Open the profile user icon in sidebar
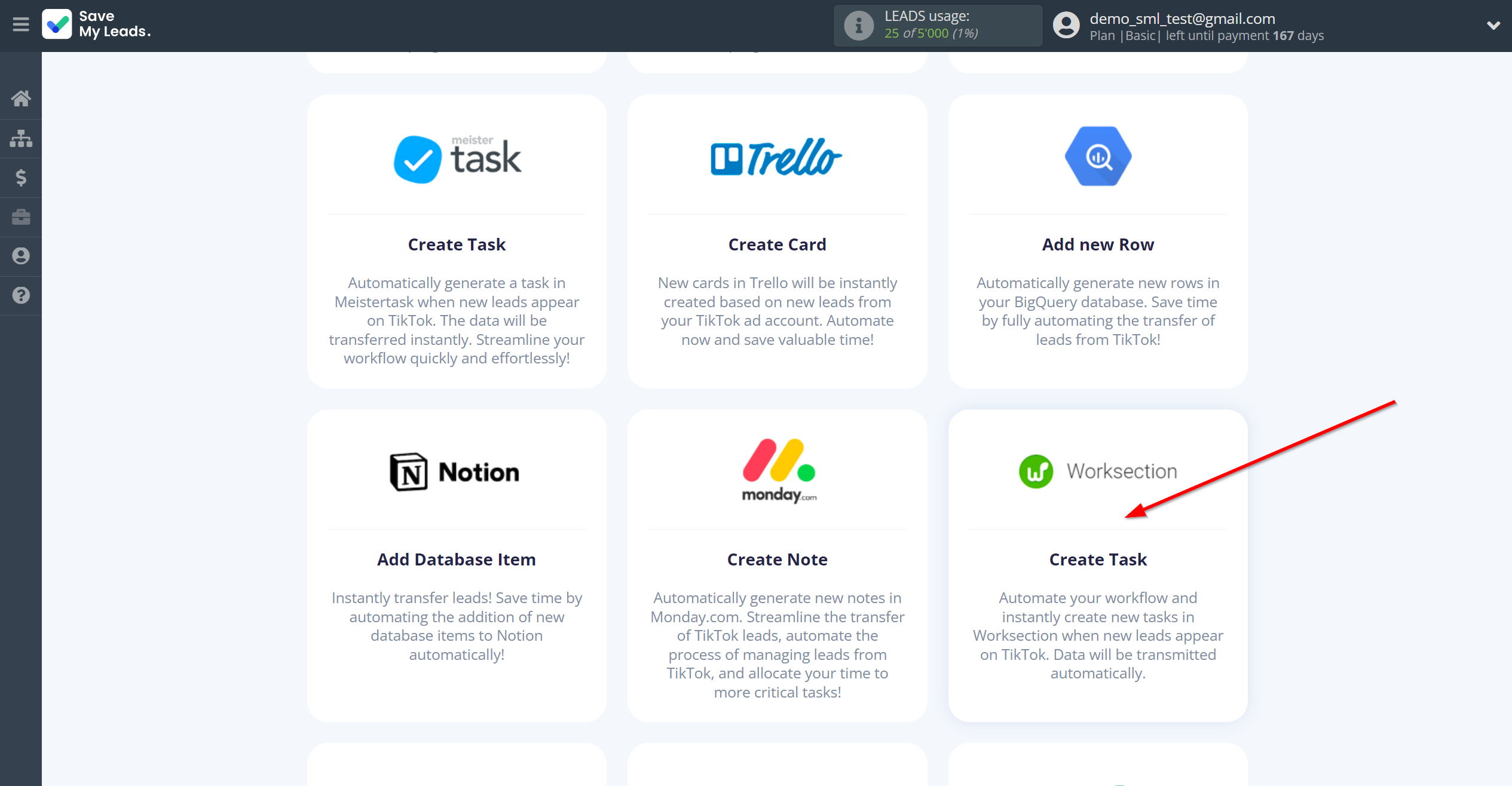Image resolution: width=1512 pixels, height=786 pixels. tap(21, 256)
